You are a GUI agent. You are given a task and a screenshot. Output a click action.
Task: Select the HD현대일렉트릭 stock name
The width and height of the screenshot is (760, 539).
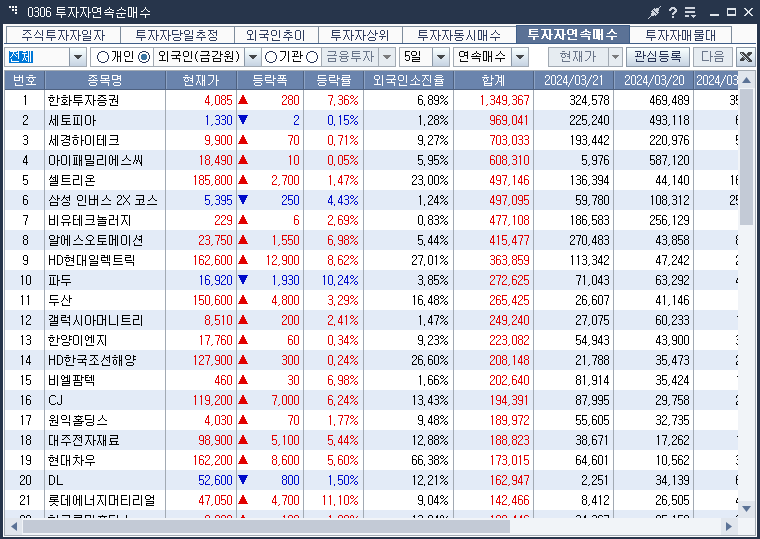pos(91,260)
